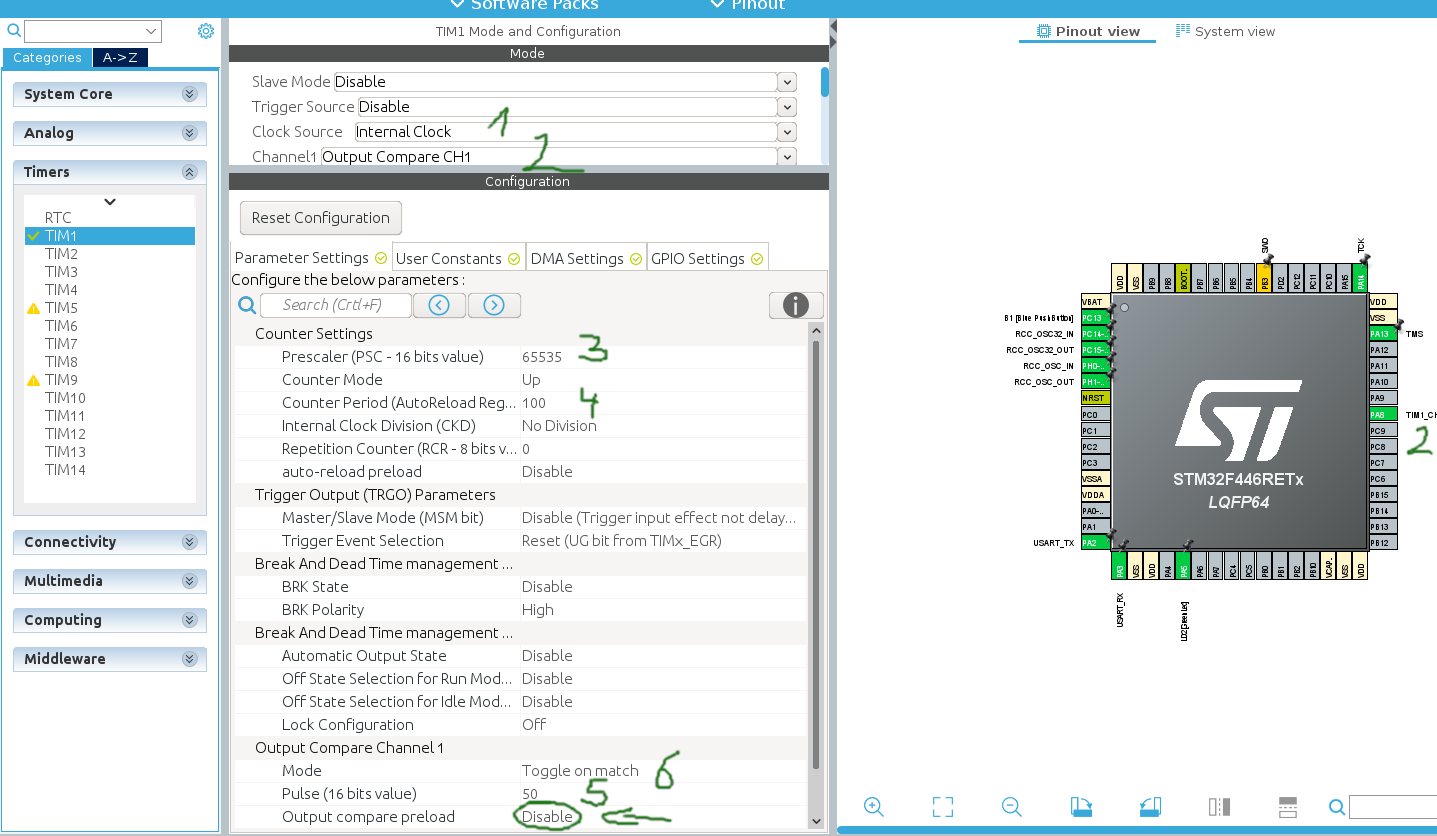
Task: Click the Pulse value 50
Action: [530, 794]
